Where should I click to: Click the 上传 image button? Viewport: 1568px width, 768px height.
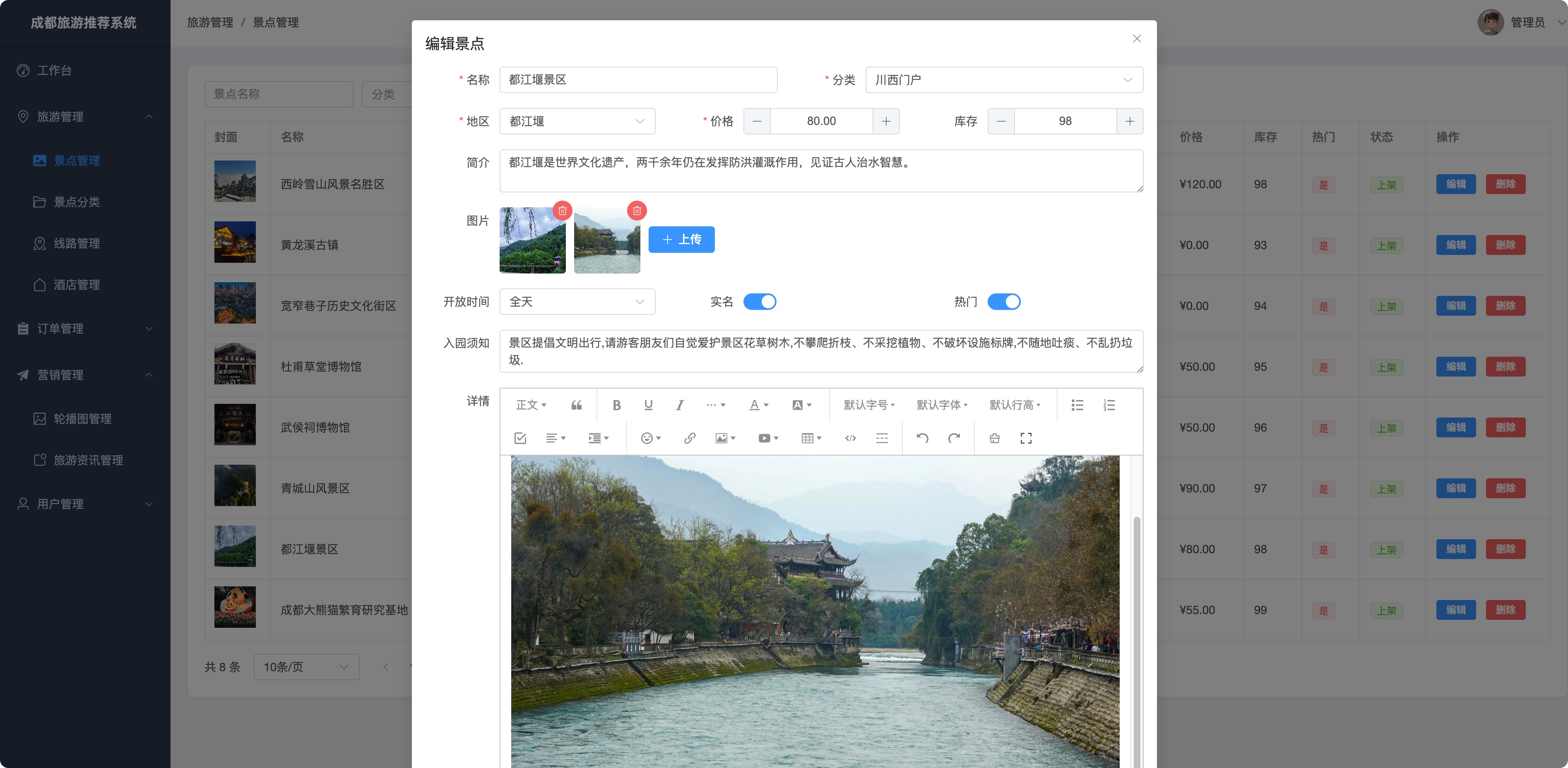click(x=681, y=240)
